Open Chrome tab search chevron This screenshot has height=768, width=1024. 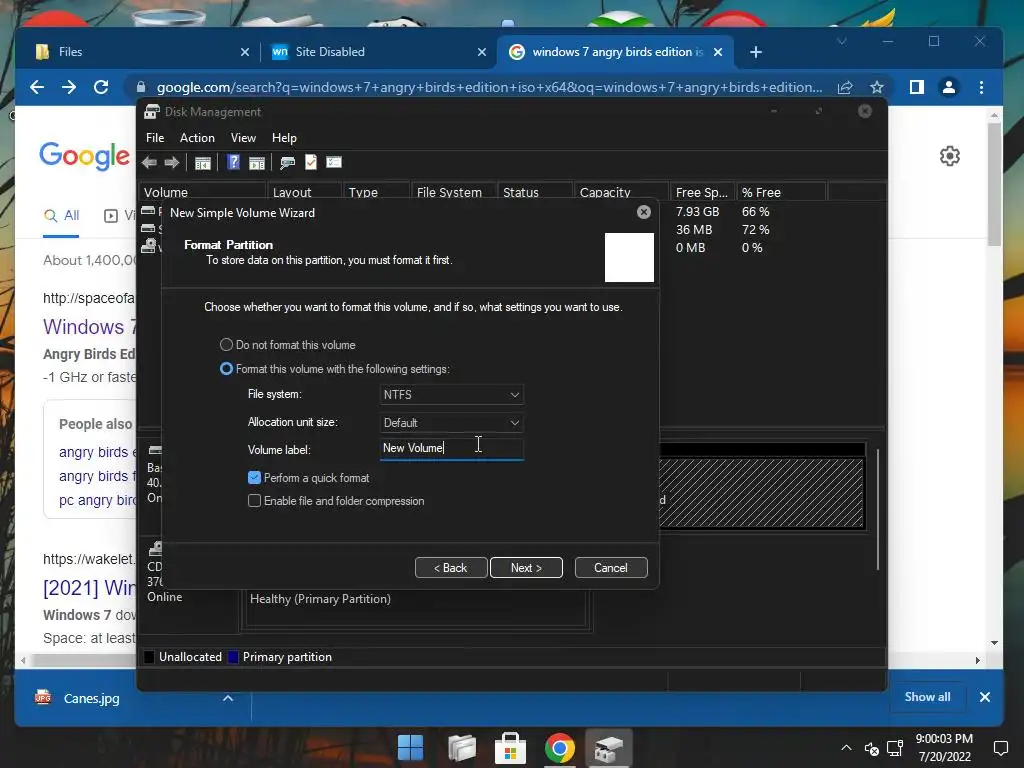841,41
